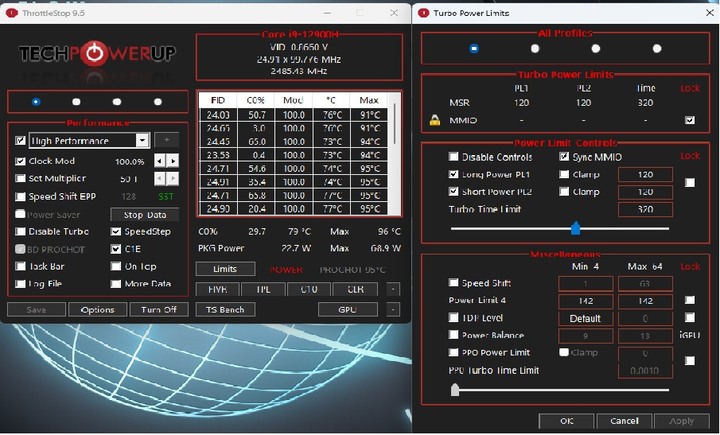Click the ThrottleStop title bar app icon
The image size is (720, 435).
(x=11, y=13)
